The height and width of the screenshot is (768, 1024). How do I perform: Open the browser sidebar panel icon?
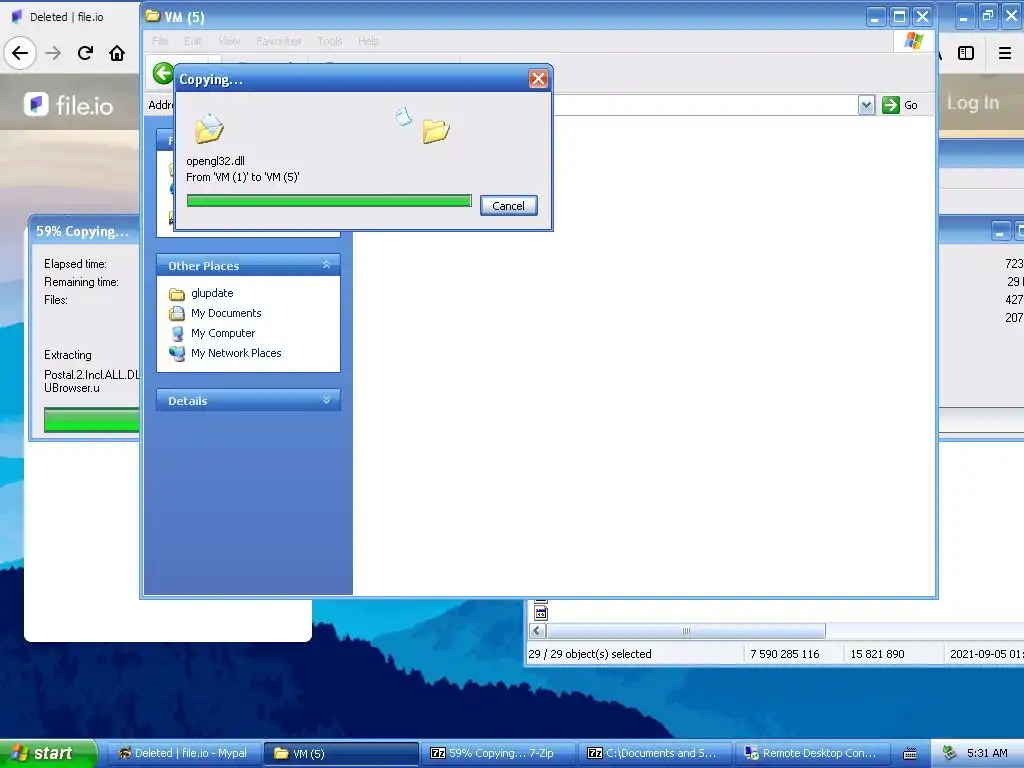point(966,53)
